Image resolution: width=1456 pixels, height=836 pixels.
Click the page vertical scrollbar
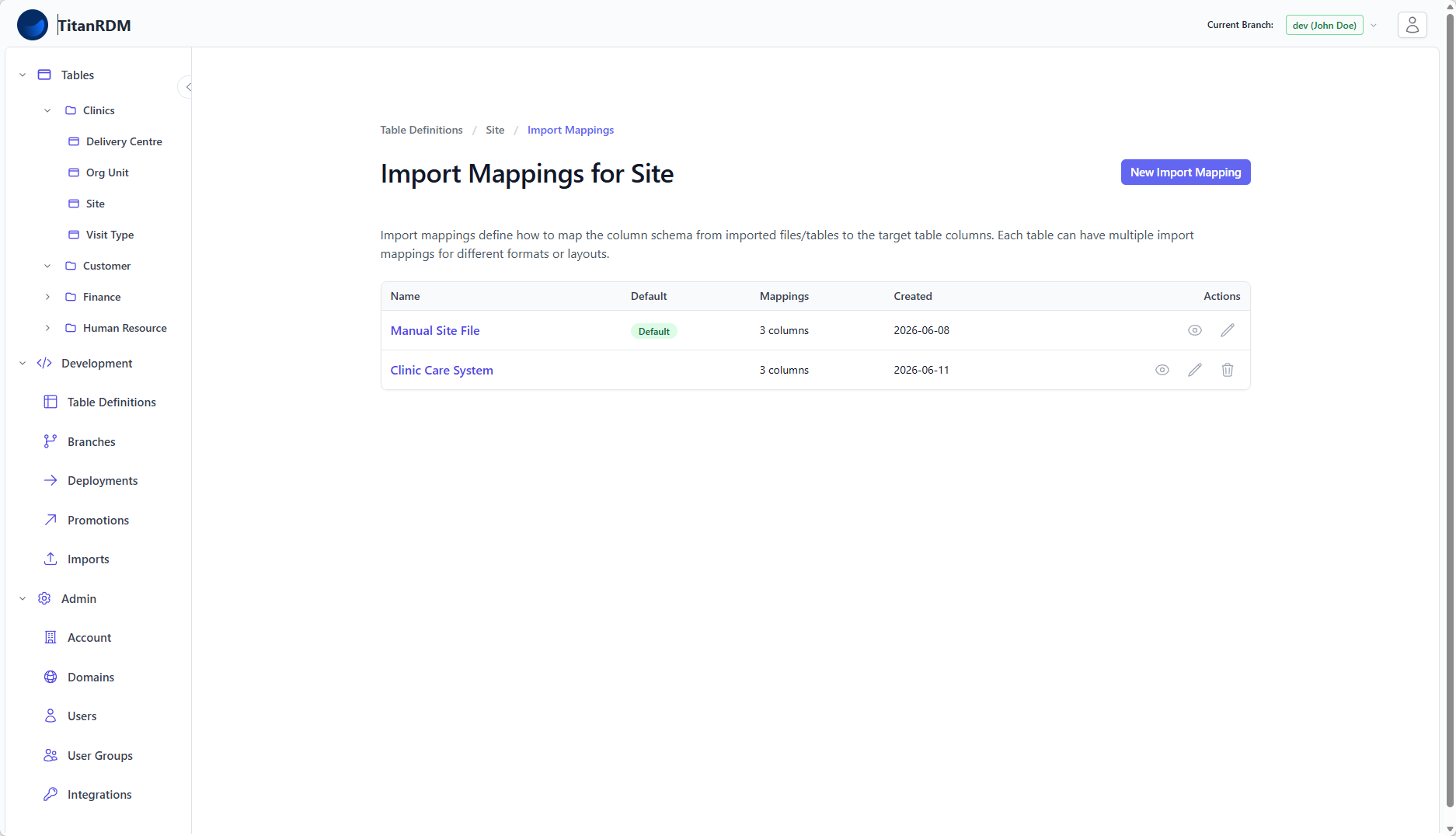coord(1449,412)
